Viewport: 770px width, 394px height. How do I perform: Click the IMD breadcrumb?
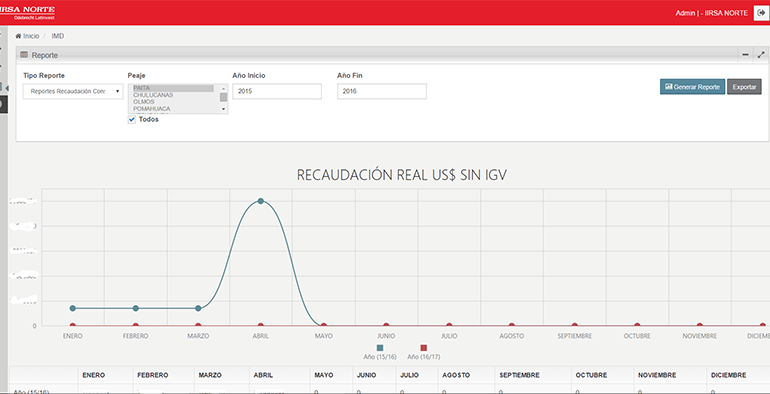tap(58, 36)
